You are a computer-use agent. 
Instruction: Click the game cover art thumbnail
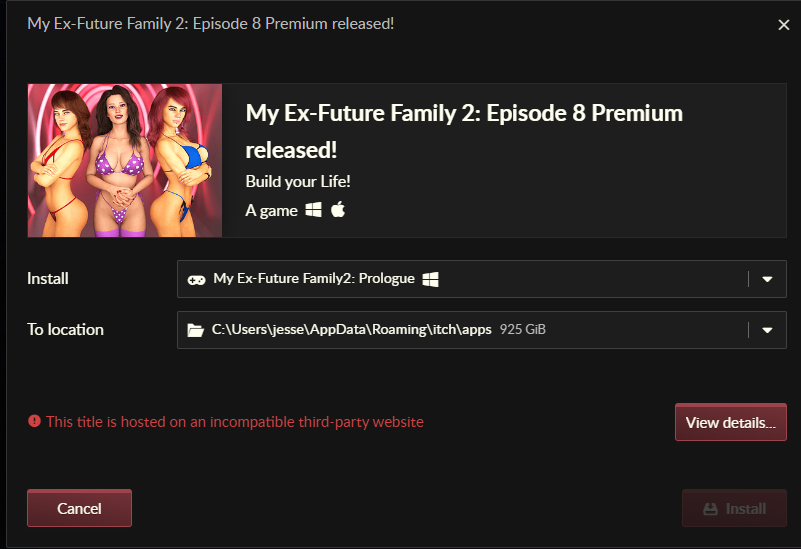(x=125, y=160)
